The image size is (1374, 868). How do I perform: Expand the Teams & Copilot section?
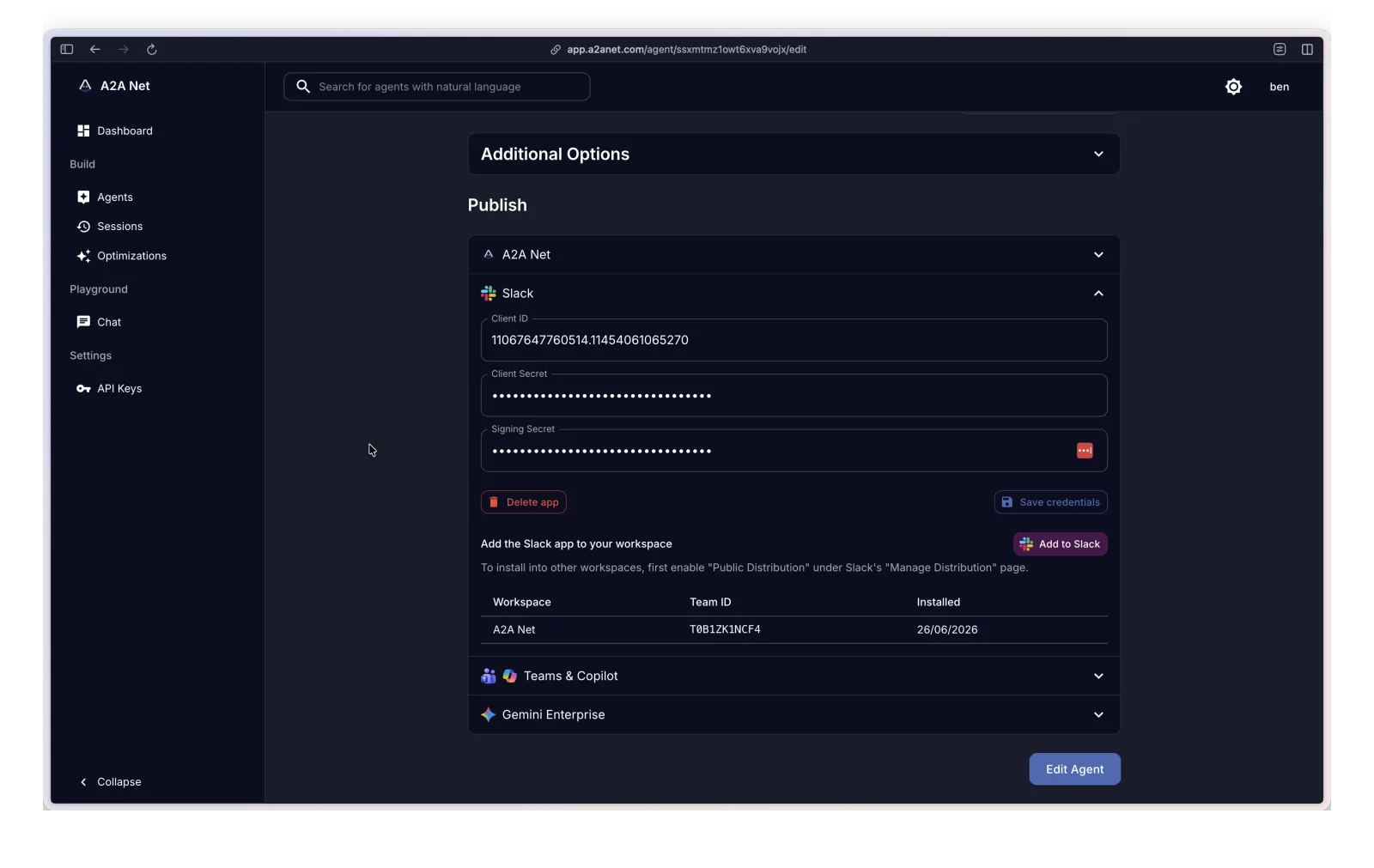(793, 677)
